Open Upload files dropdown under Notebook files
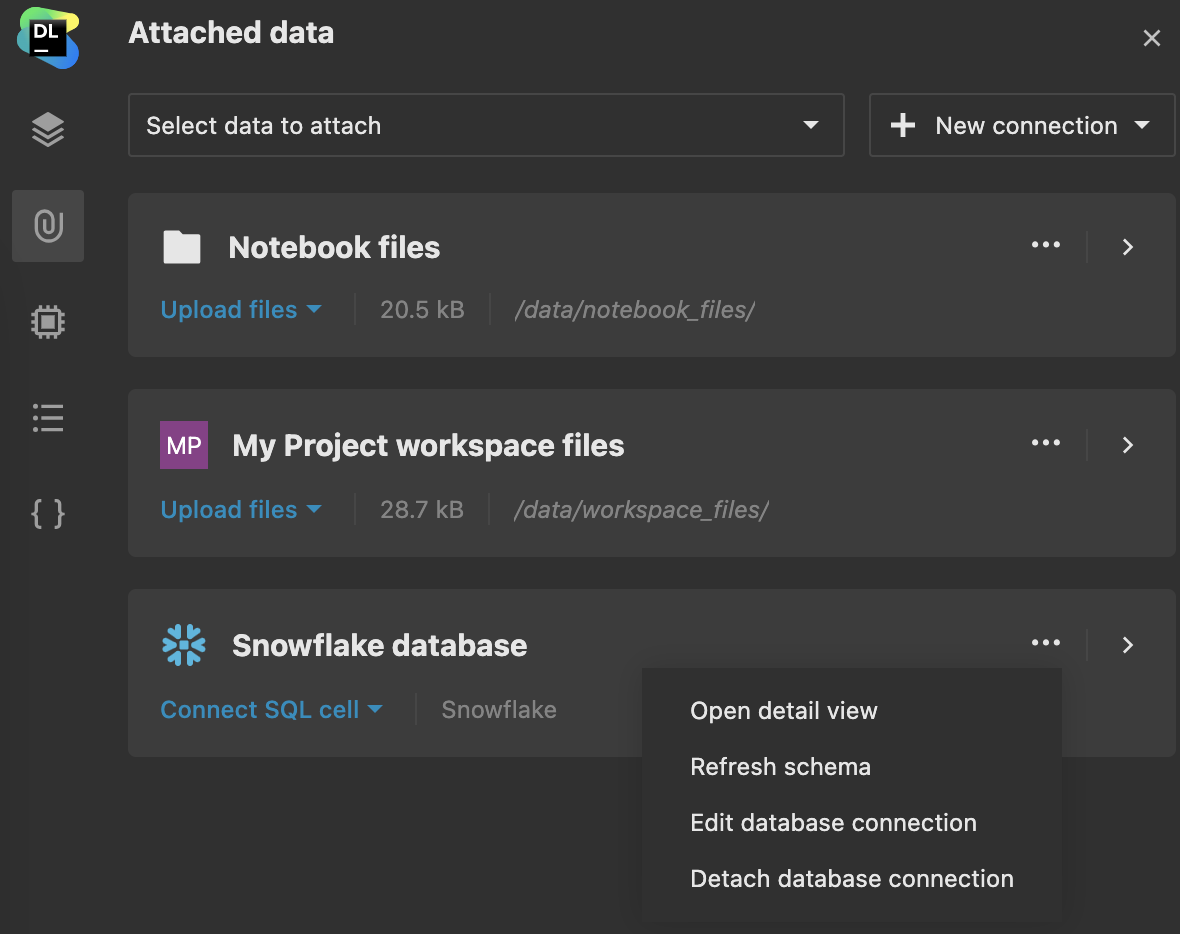 (x=241, y=310)
